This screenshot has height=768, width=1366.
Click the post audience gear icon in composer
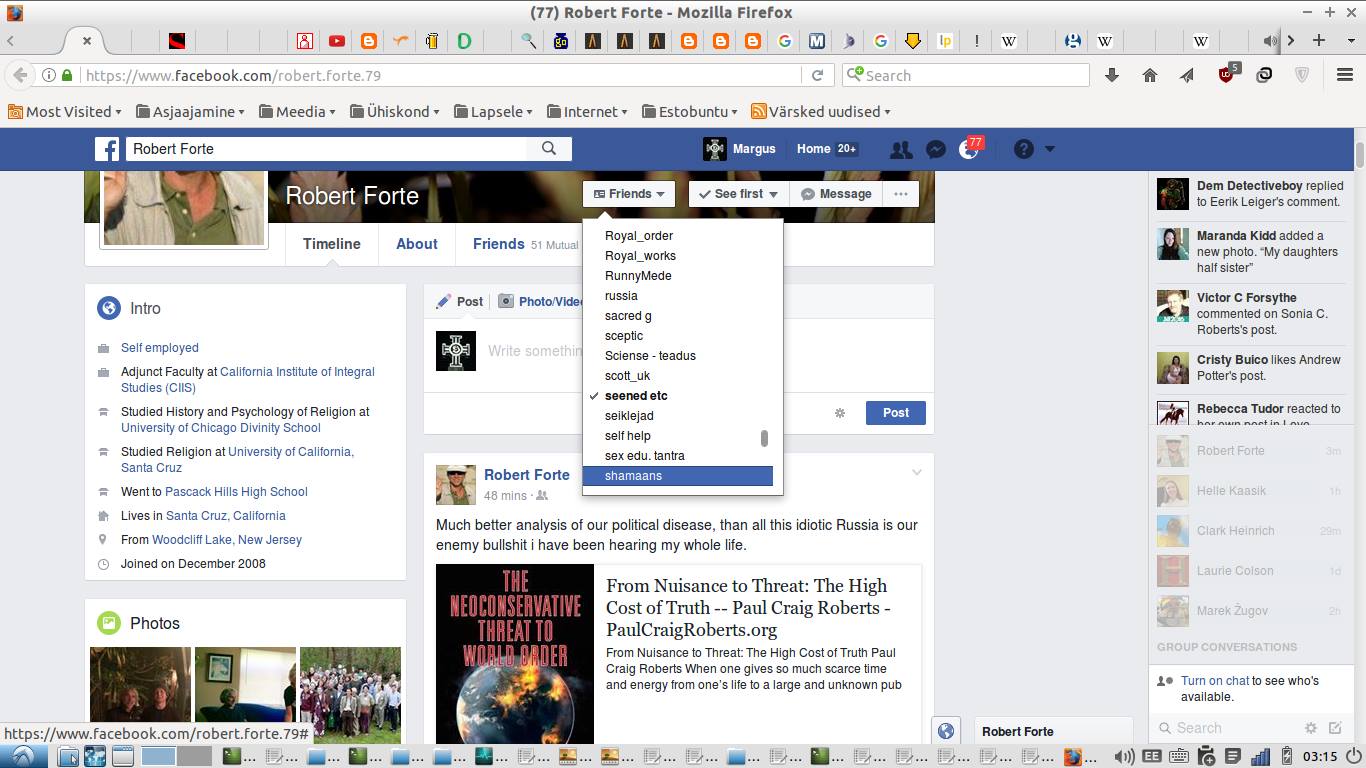pos(840,413)
